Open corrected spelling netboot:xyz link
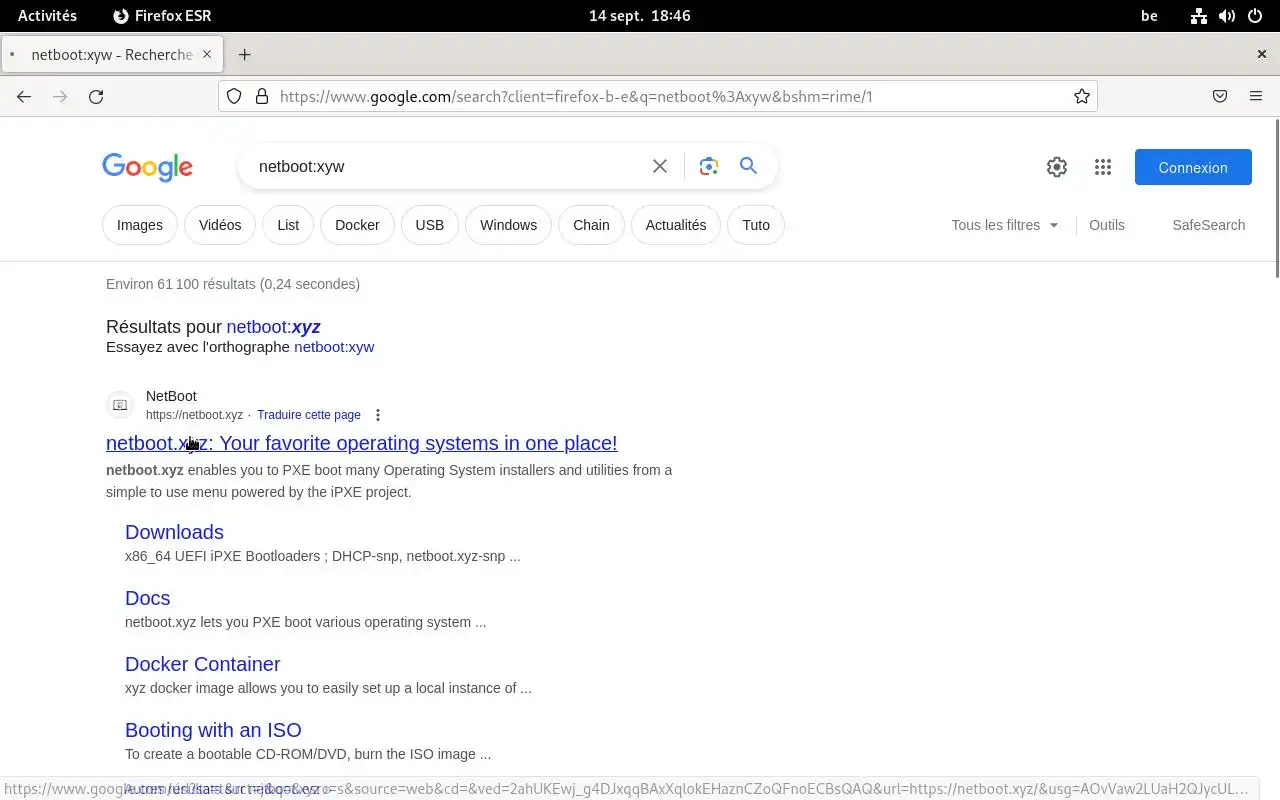Image resolution: width=1280 pixels, height=800 pixels. point(273,327)
